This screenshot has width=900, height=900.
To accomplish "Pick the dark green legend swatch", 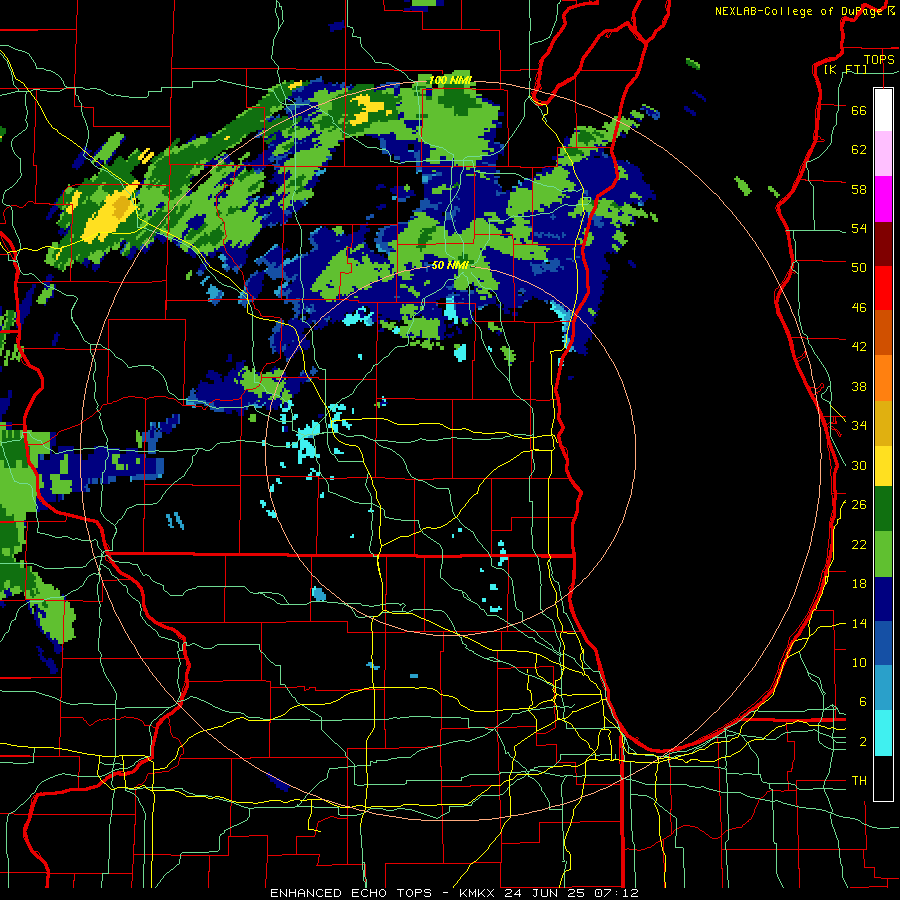I will click(x=883, y=509).
